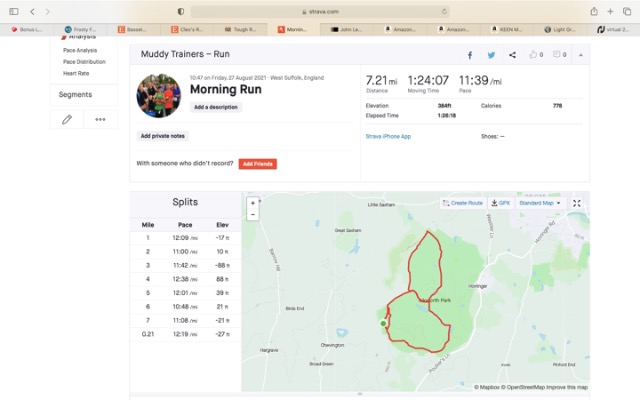This screenshot has width=640, height=400.
Task: Download the GPX file
Action: point(500,203)
